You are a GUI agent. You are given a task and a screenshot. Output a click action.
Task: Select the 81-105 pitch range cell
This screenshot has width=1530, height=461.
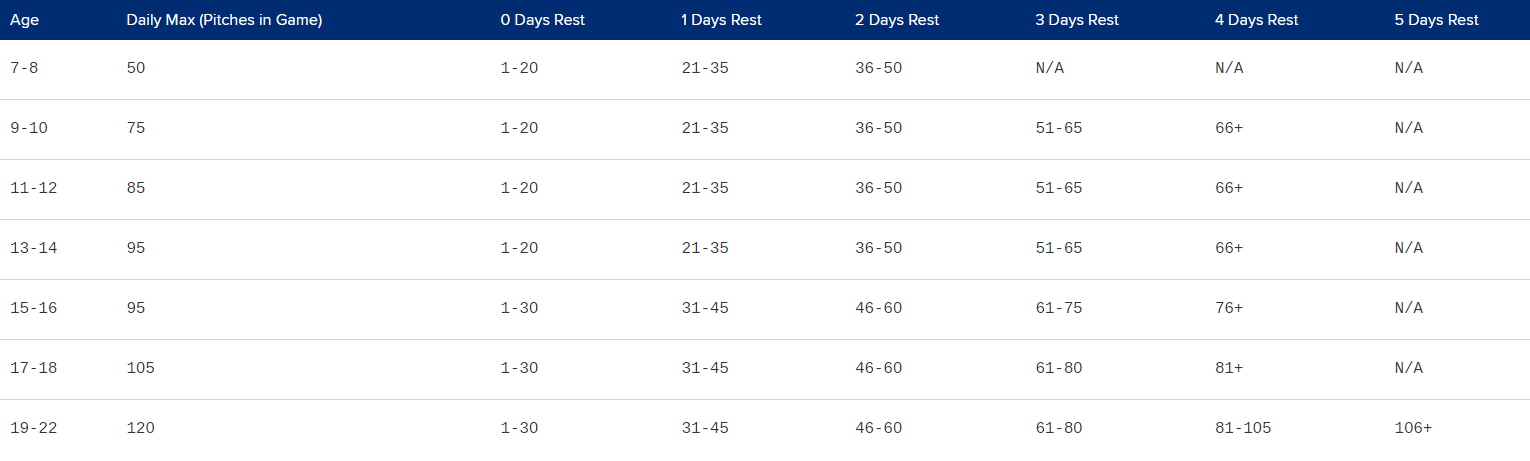1243,428
